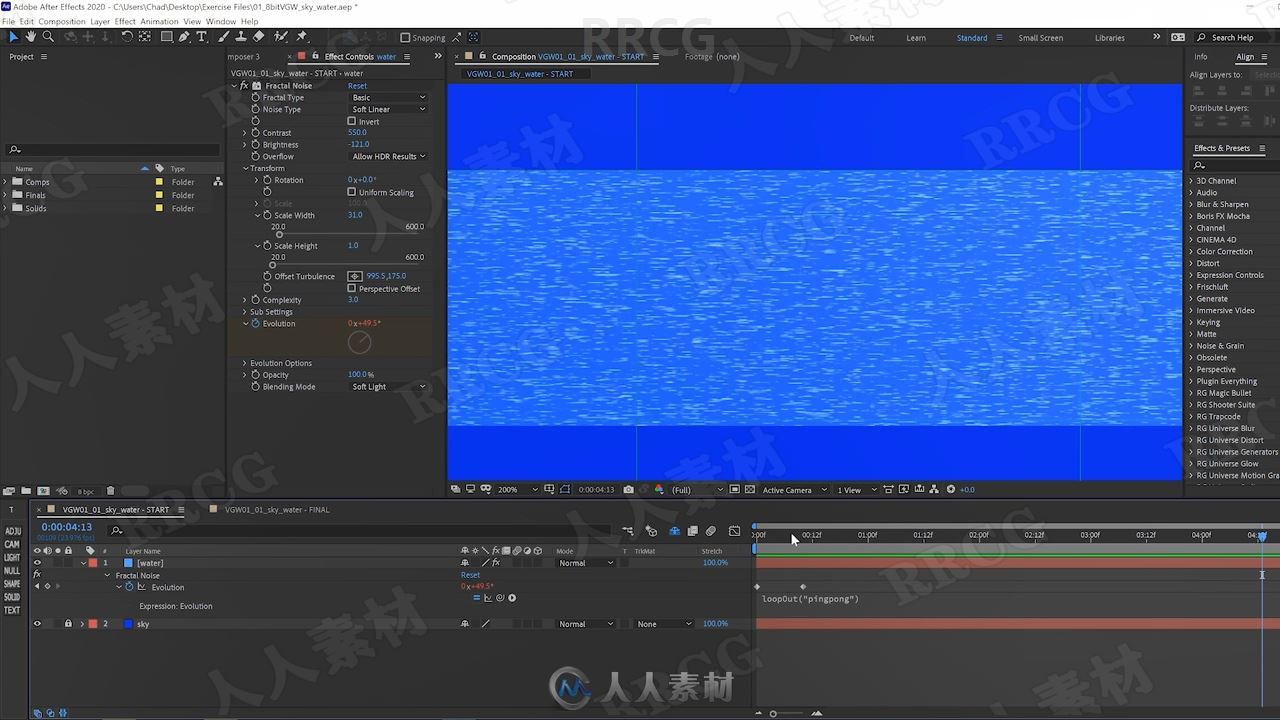
Task: Click the timeline current time 0:00:04:13
Action: point(67,527)
